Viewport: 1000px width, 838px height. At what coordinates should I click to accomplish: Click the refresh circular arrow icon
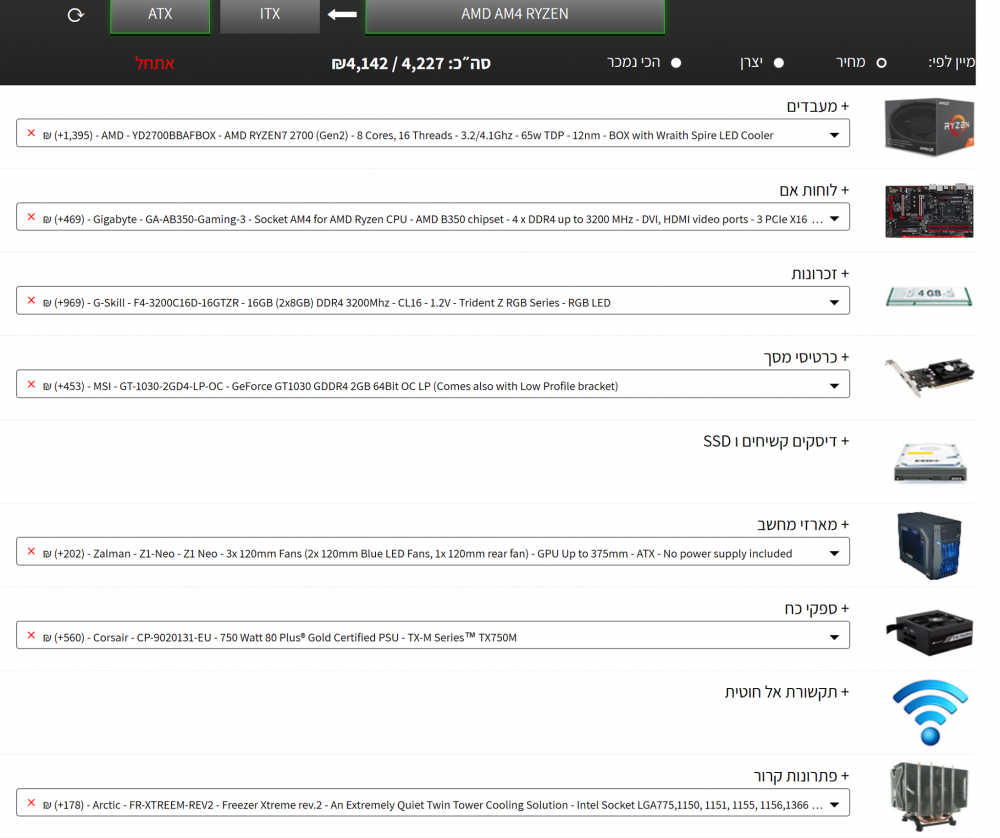tap(76, 15)
